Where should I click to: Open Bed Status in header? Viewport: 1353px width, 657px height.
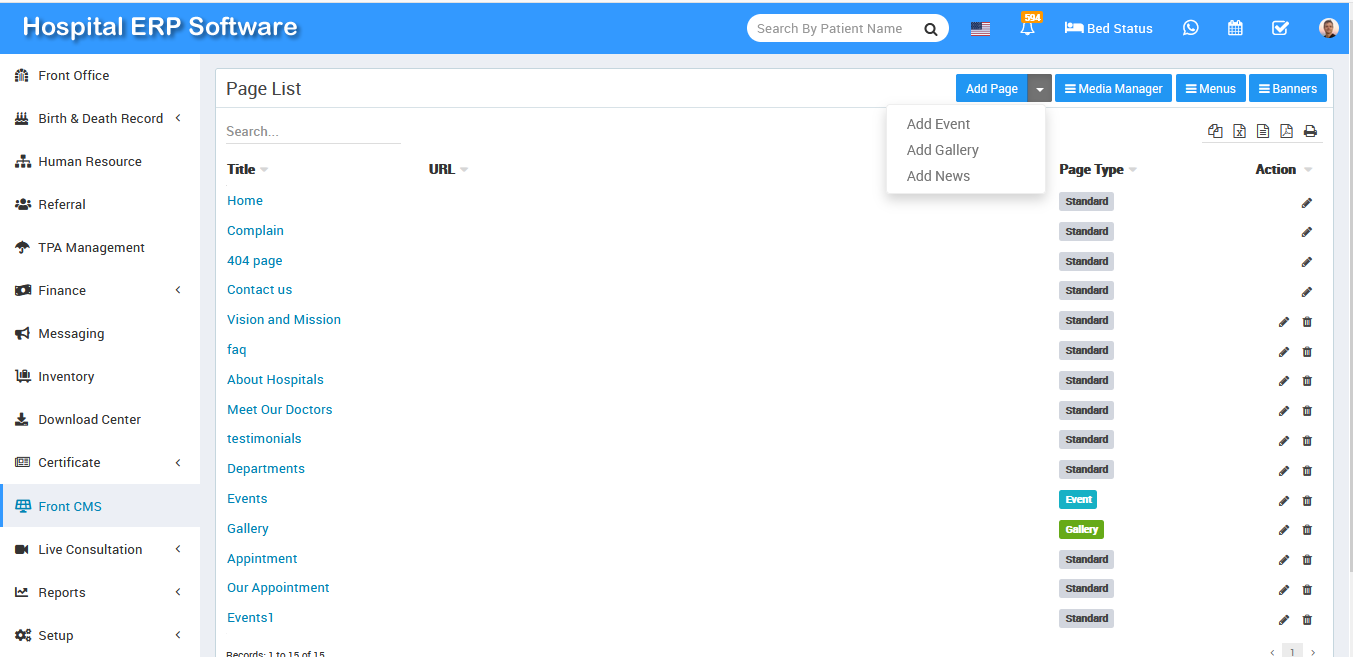pos(1108,29)
